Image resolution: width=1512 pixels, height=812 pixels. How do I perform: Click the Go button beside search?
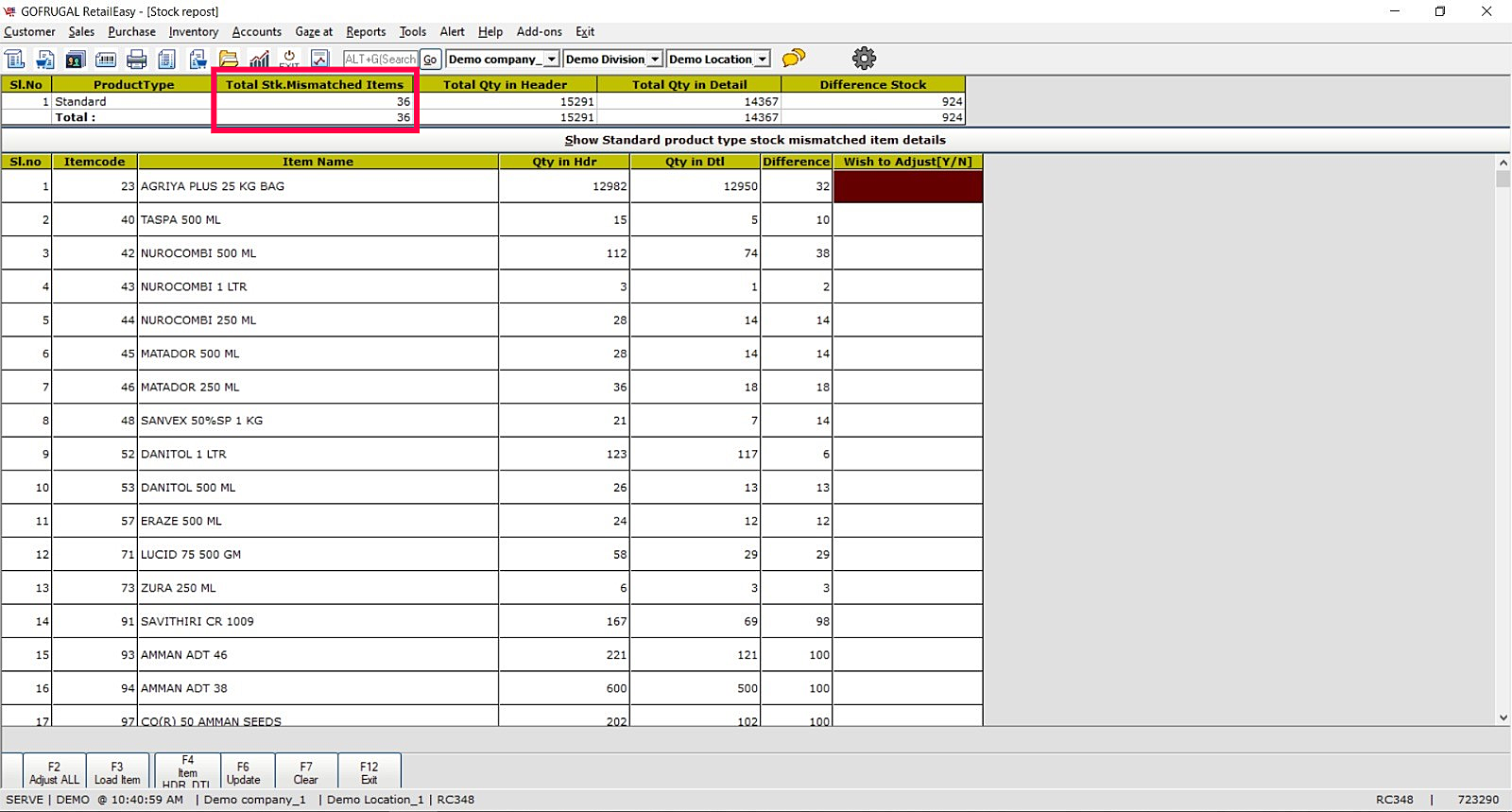(x=430, y=60)
